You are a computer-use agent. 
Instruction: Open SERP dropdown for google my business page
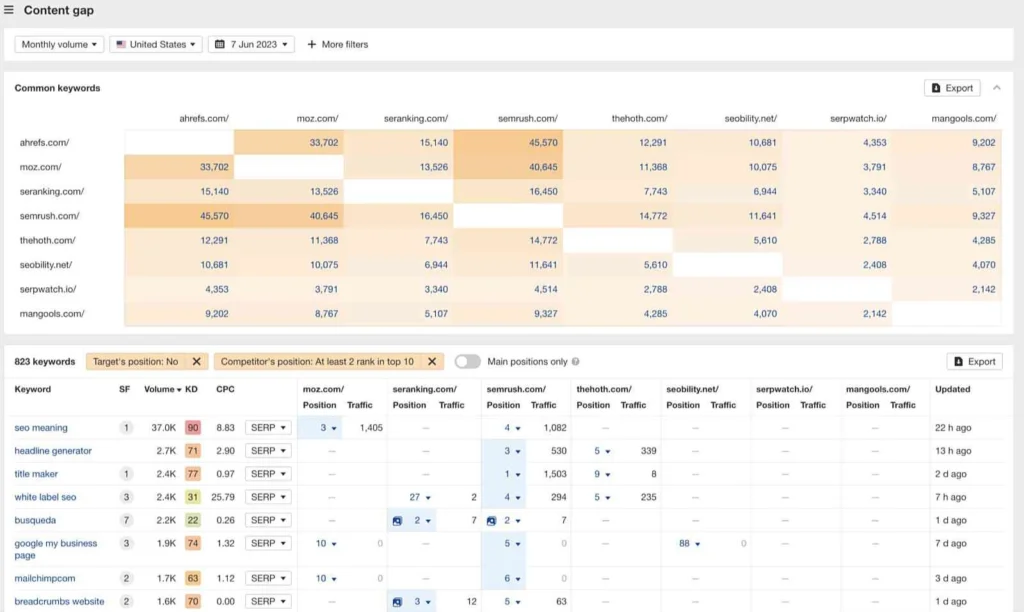click(x=268, y=543)
